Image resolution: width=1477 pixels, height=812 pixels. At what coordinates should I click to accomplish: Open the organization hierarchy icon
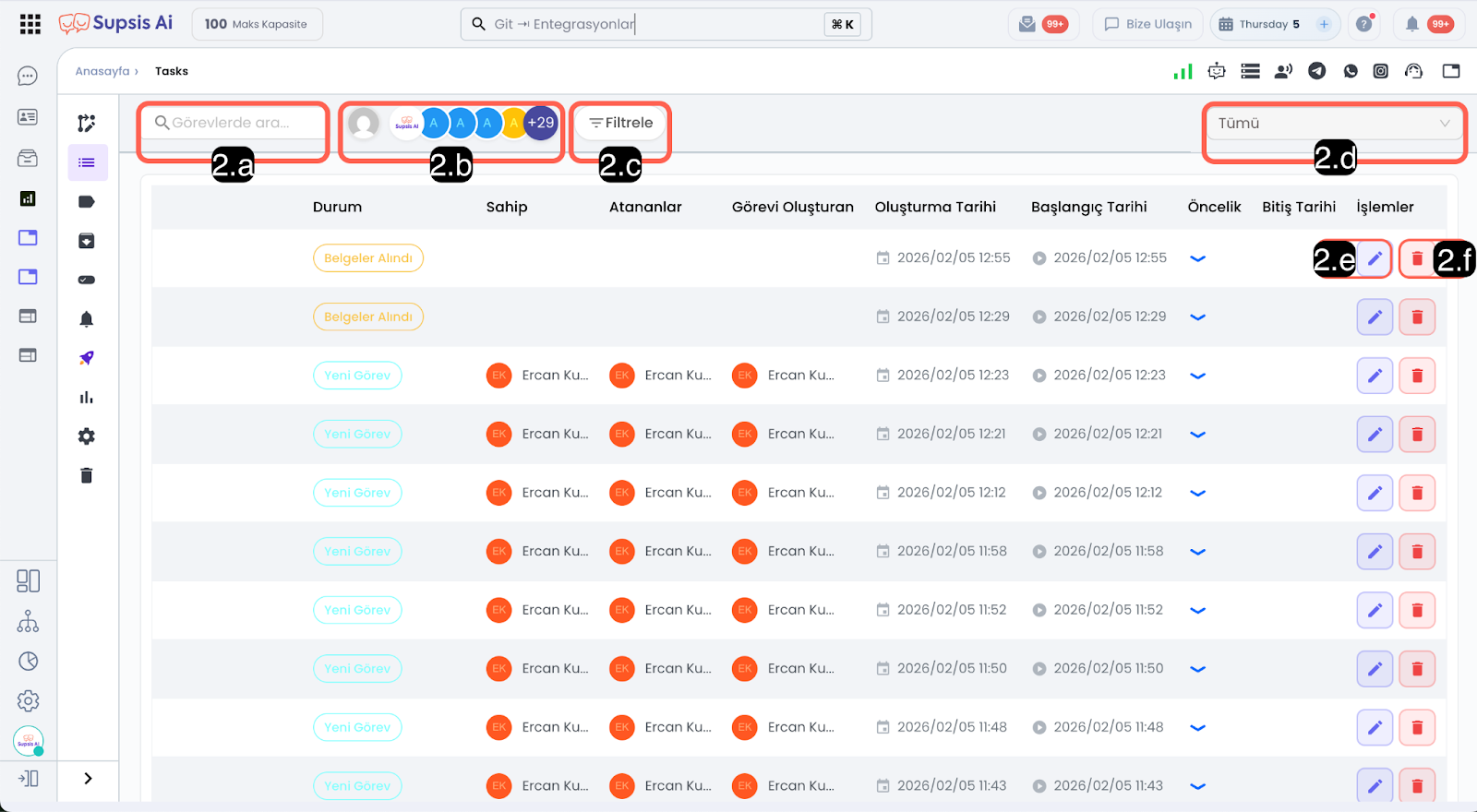tap(28, 621)
